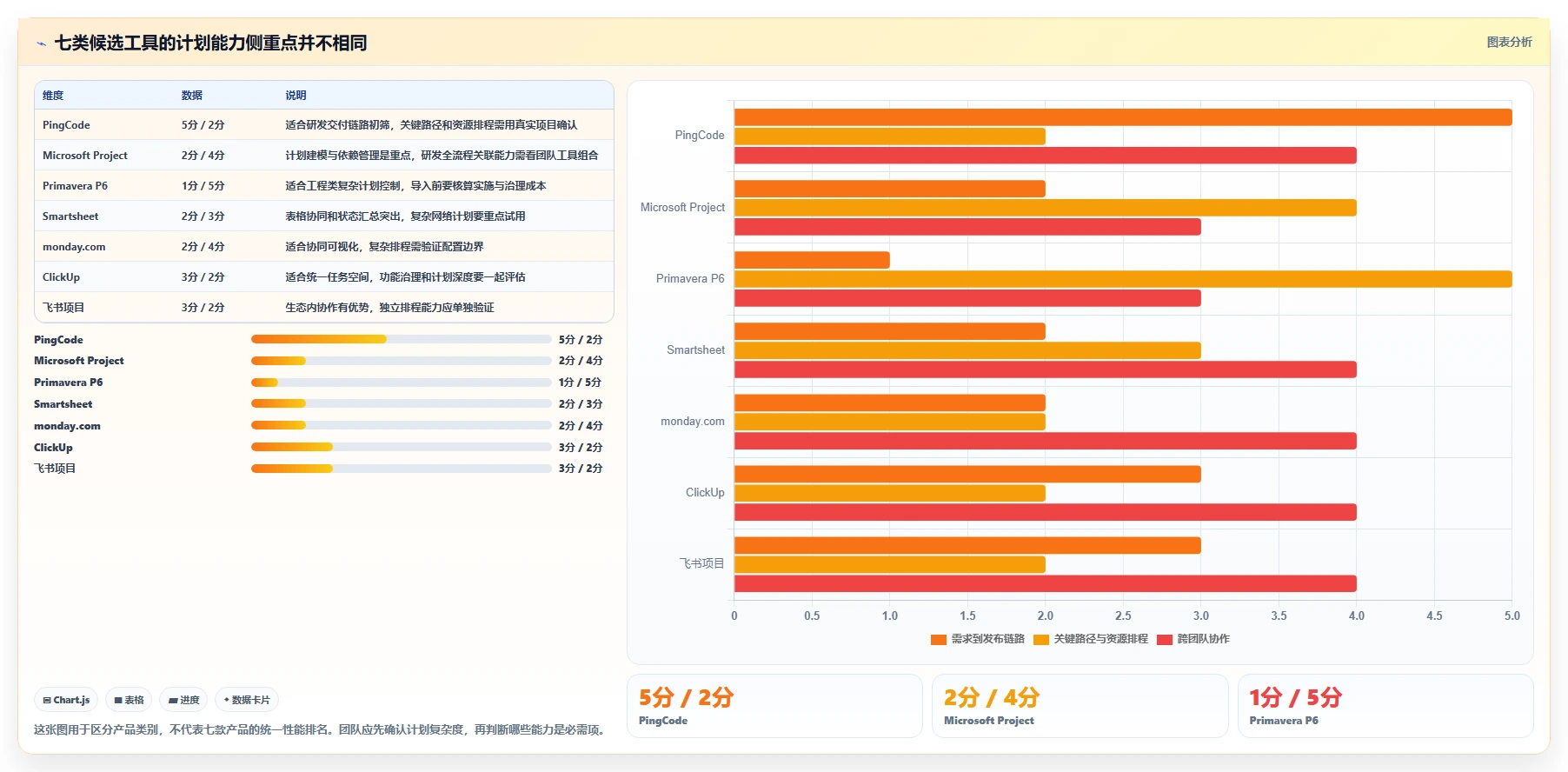Click Primavera P6 long yellow chart bar
Viewport: 1568px width, 772px height.
(x=1123, y=279)
